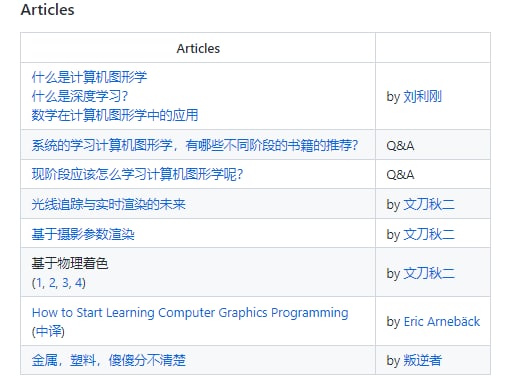The image size is (511, 392).
Task: Open 光线追踪与实时渲染的未来 article
Action: point(108,204)
